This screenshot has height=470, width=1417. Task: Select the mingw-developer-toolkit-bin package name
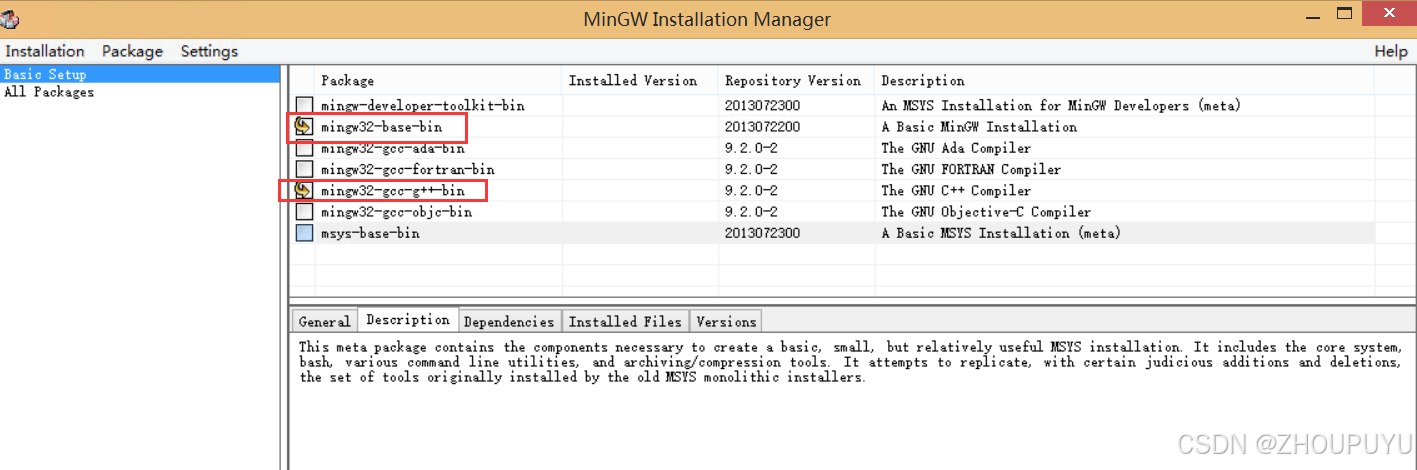tap(423, 105)
